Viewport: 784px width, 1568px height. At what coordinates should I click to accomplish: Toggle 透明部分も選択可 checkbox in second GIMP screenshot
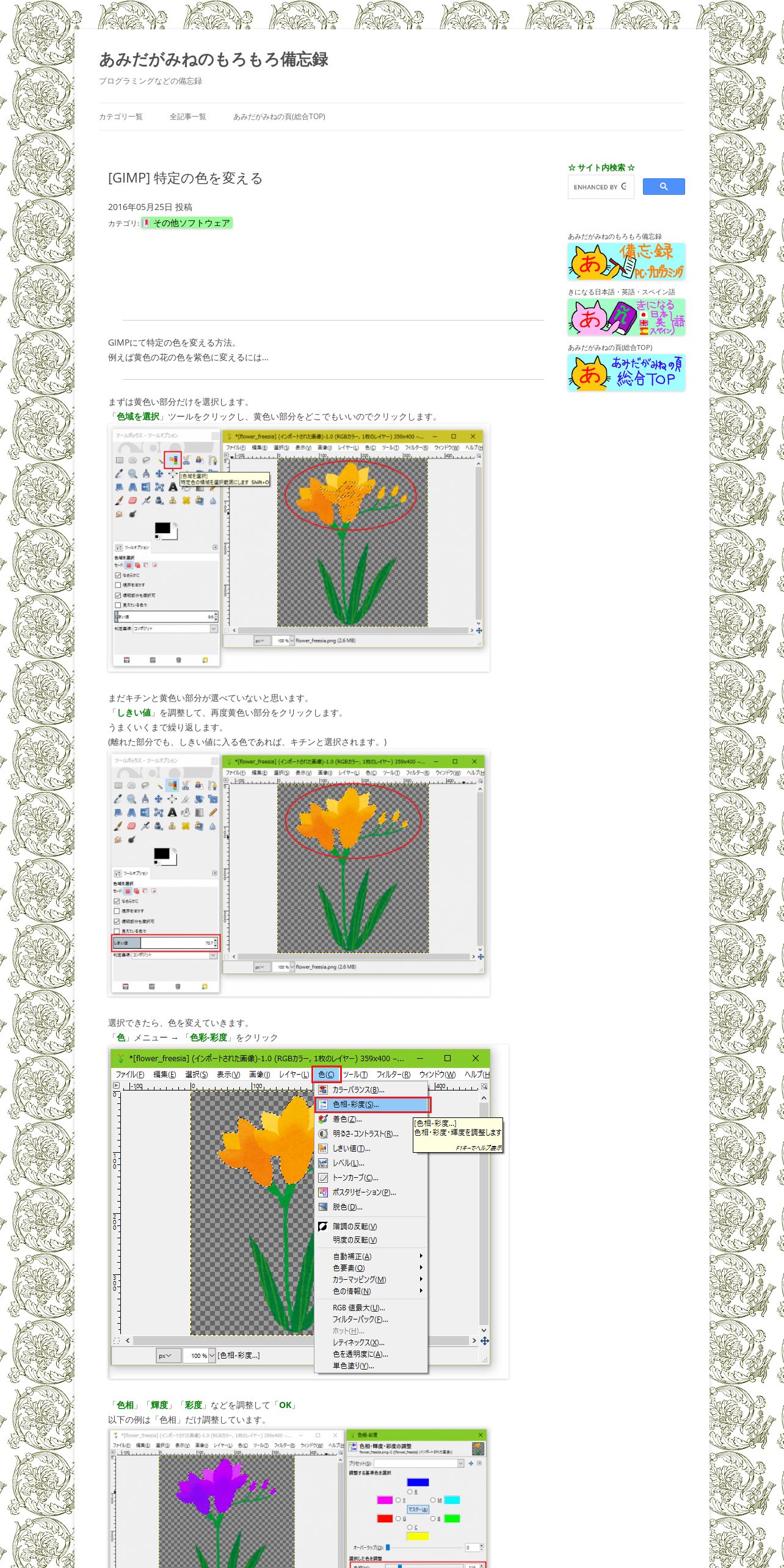click(x=117, y=921)
